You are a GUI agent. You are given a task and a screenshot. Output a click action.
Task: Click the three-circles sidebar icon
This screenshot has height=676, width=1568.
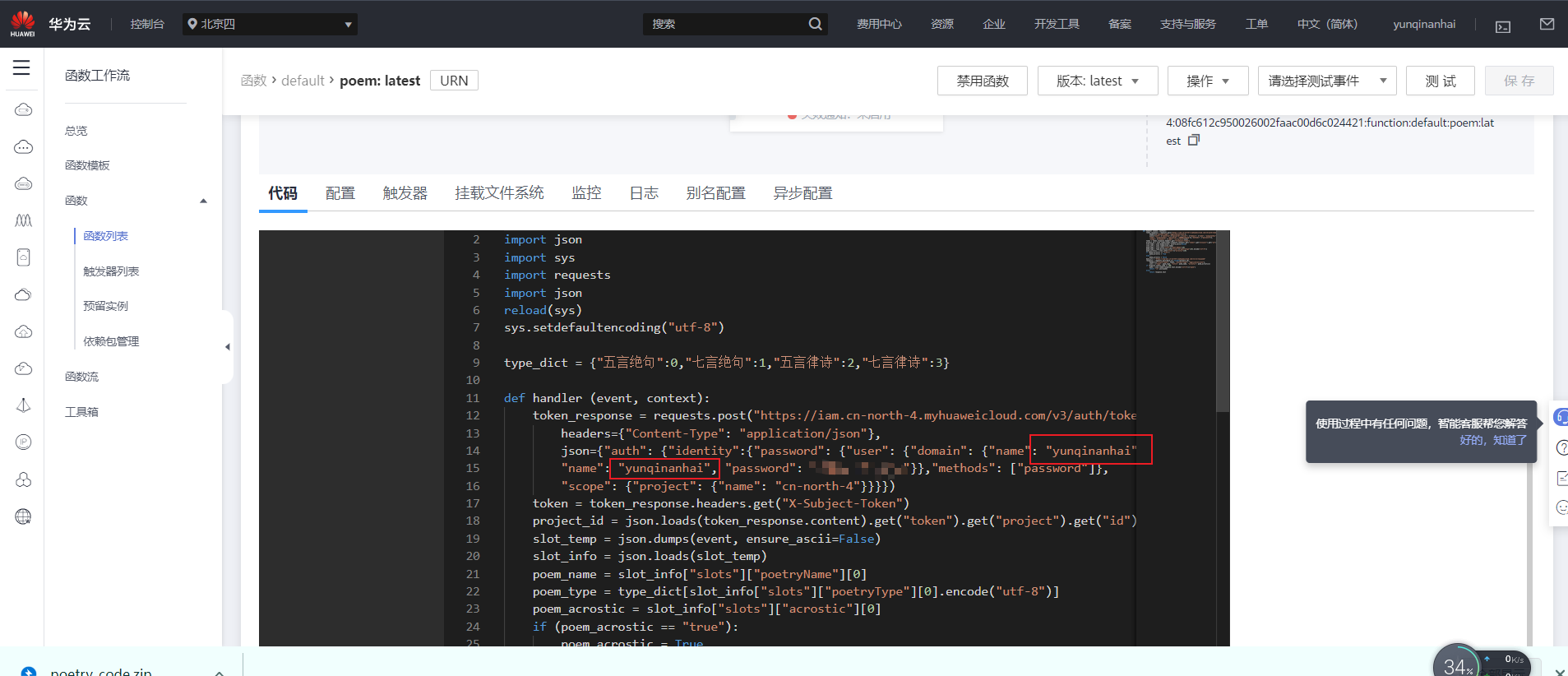(24, 479)
